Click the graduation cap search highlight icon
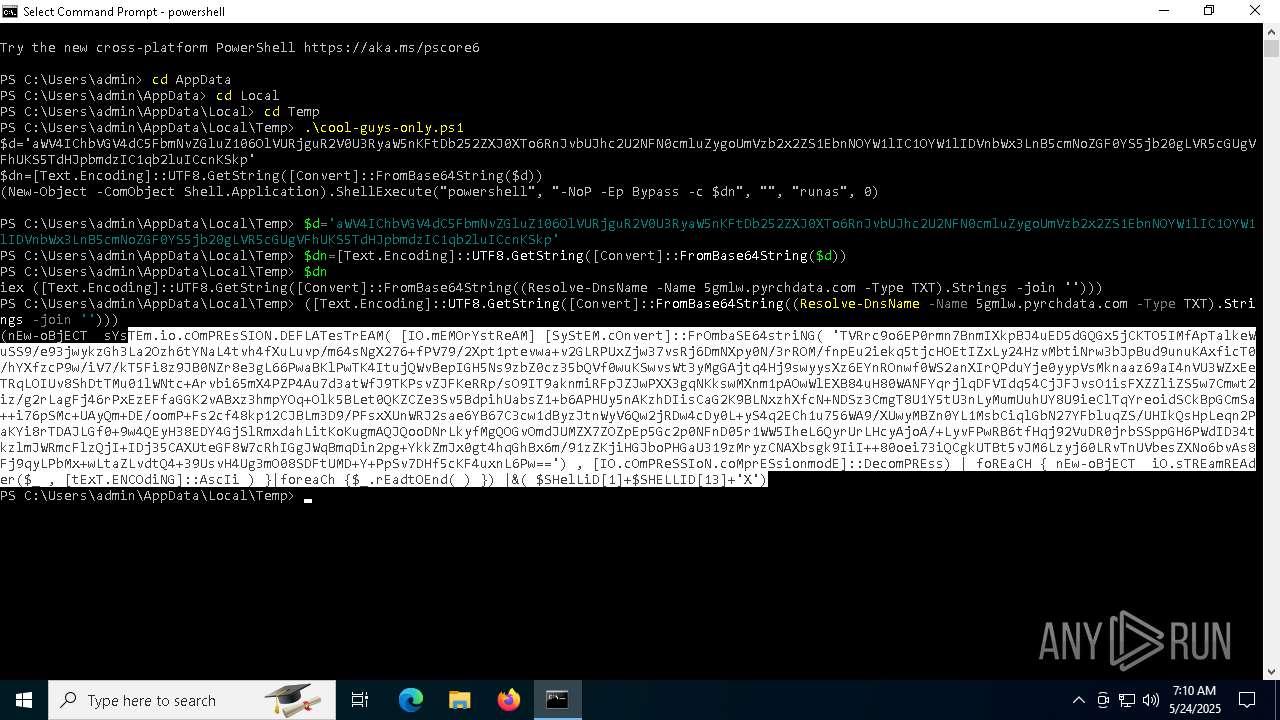Screen dimensions: 1280x720 [292, 699]
